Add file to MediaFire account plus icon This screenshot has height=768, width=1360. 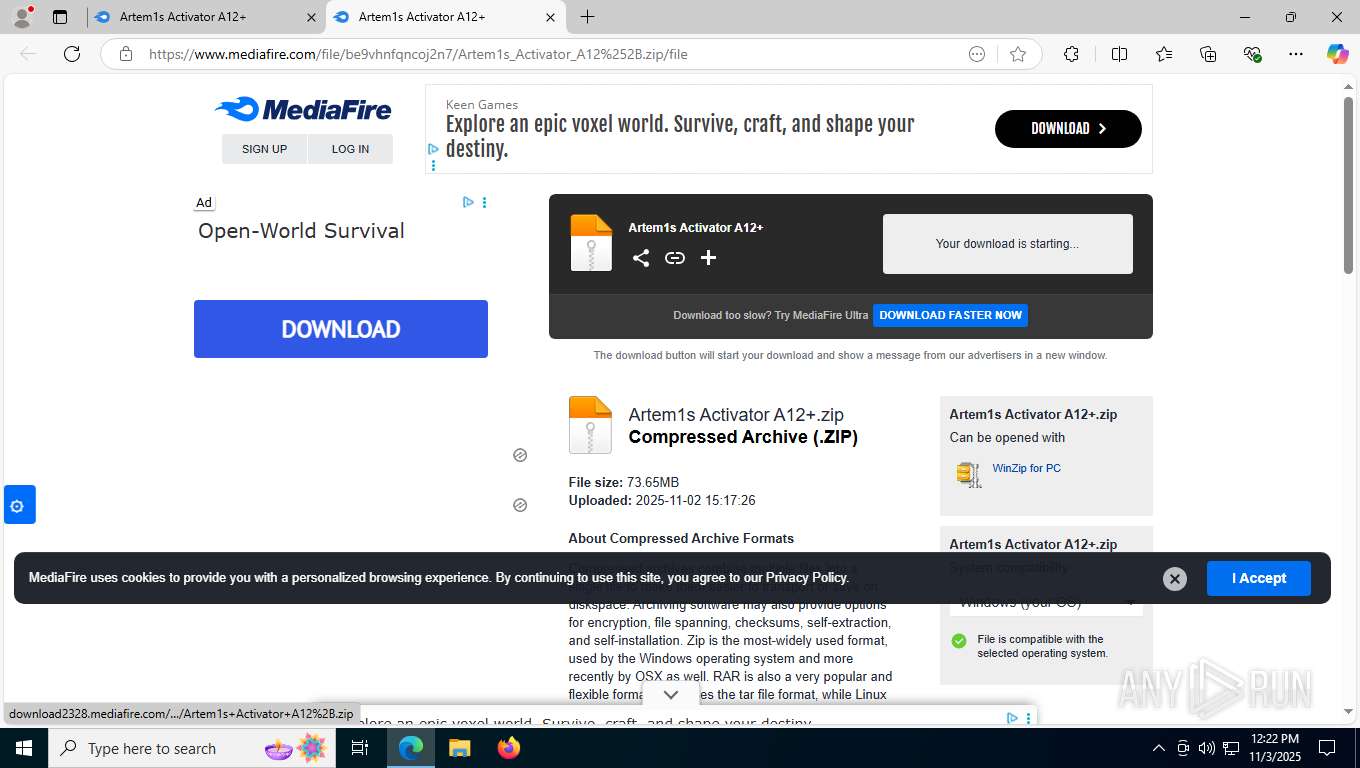pos(708,258)
